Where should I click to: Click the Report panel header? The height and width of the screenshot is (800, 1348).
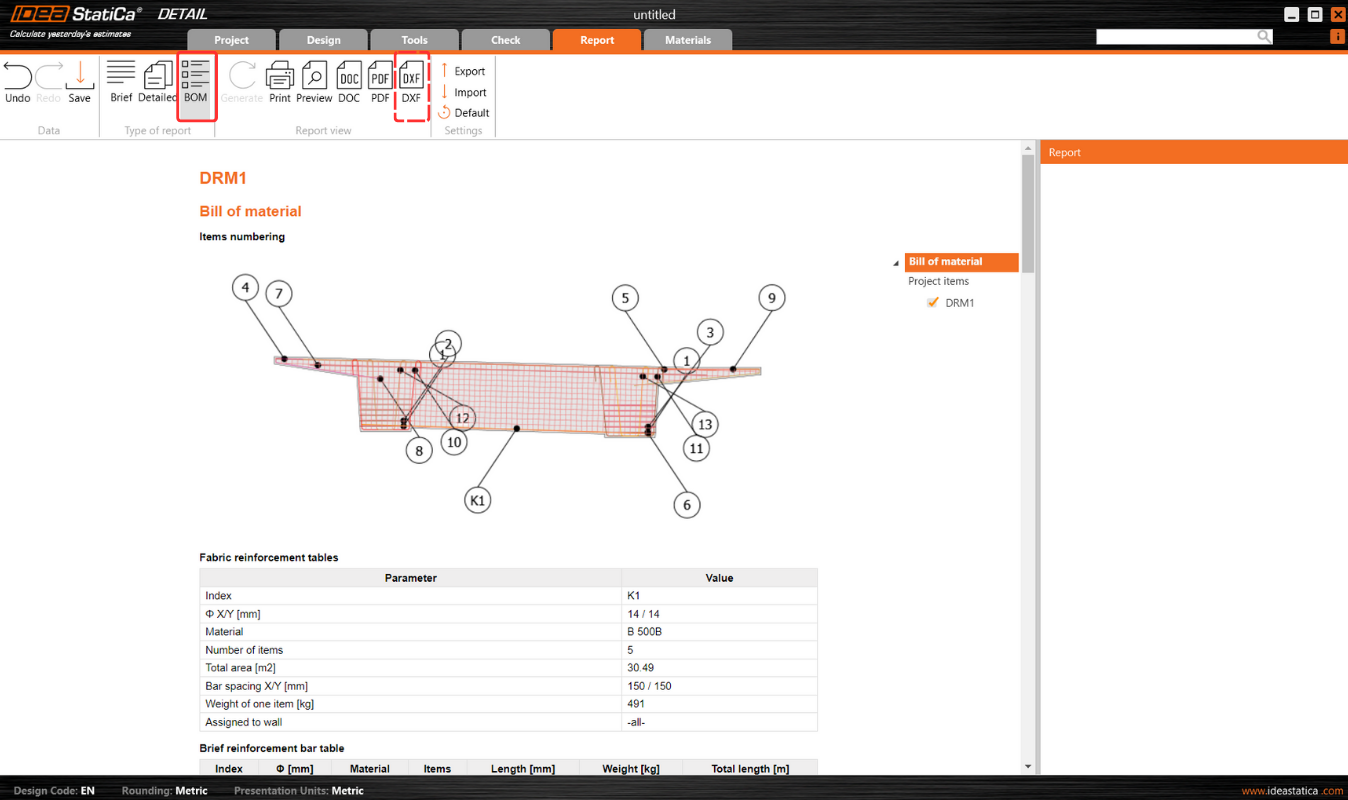pos(1194,152)
